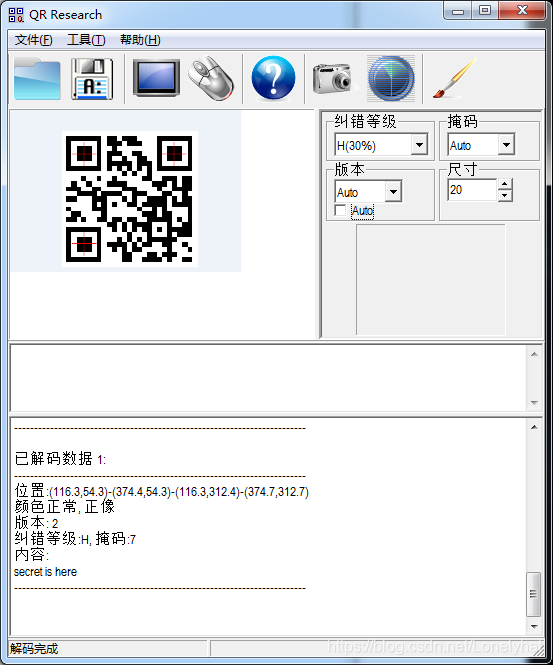Click down arrow of results pane scrollbar
Screen dimensions: 553x665
tap(534, 626)
